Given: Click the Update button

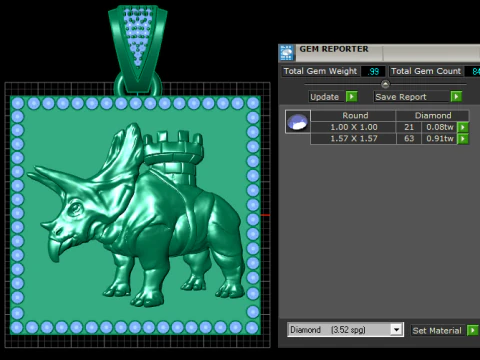Looking at the screenshot, I should (x=327, y=97).
